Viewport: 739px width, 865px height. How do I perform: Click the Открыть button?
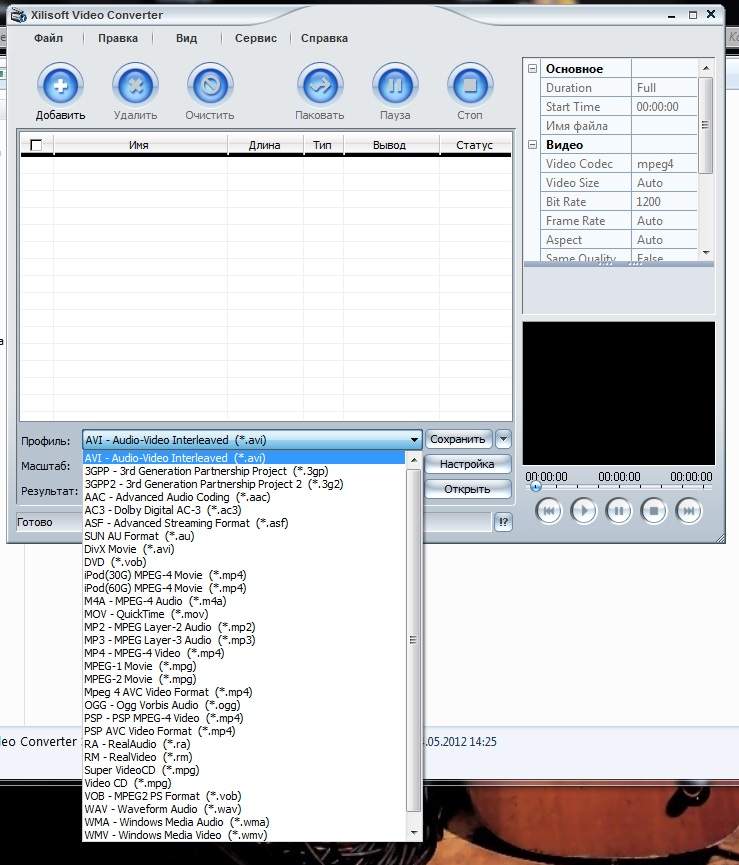coord(467,489)
